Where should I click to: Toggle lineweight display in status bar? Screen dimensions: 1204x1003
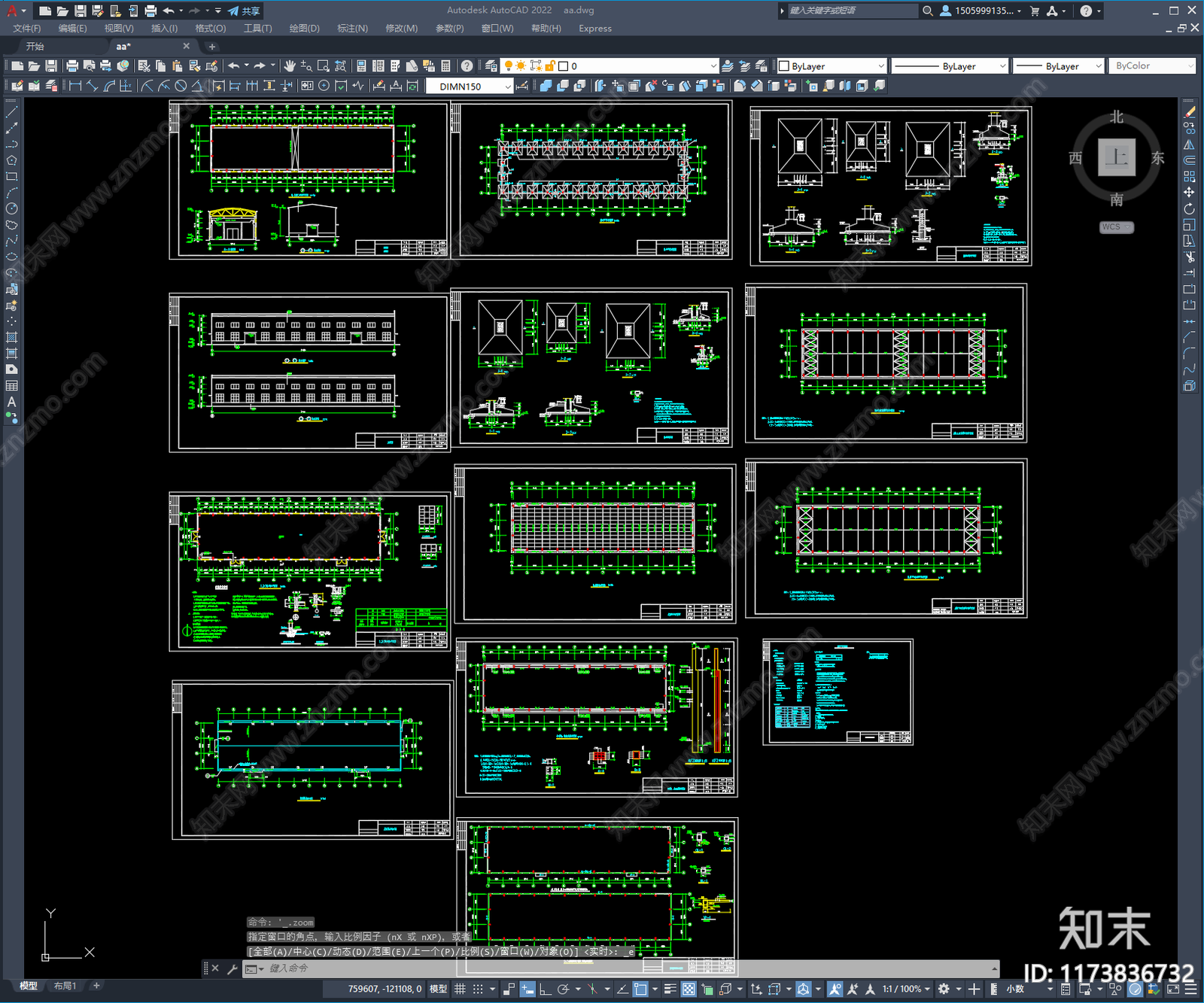point(670,989)
